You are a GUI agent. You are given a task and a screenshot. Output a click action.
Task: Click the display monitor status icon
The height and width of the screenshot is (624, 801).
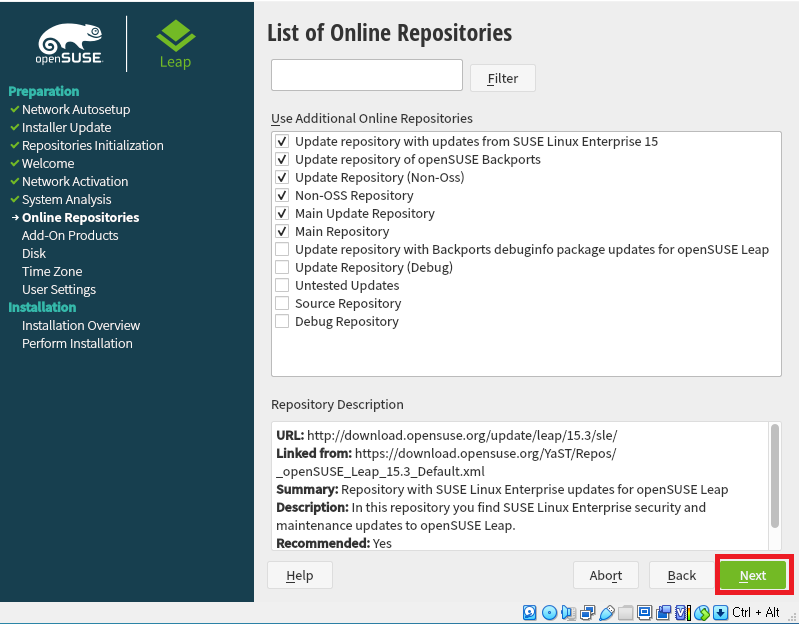pos(645,612)
